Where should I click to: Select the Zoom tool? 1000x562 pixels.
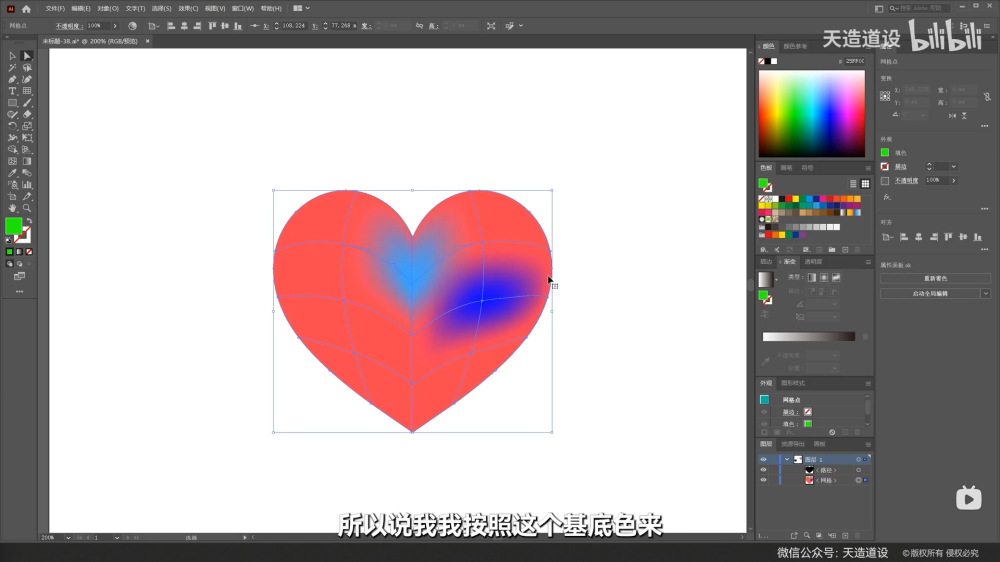click(x=27, y=208)
